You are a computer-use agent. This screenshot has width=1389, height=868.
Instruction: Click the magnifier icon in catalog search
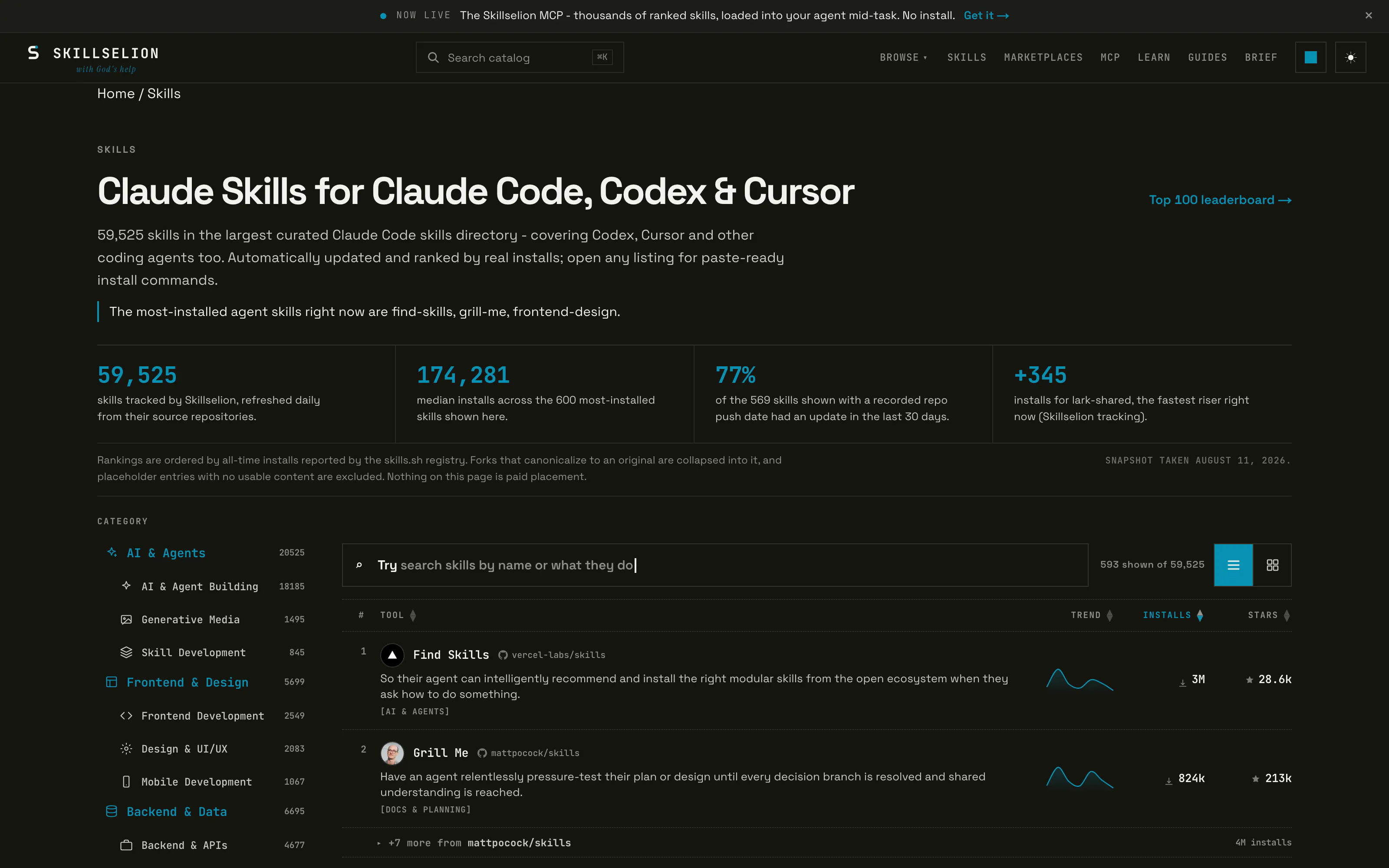(433, 57)
